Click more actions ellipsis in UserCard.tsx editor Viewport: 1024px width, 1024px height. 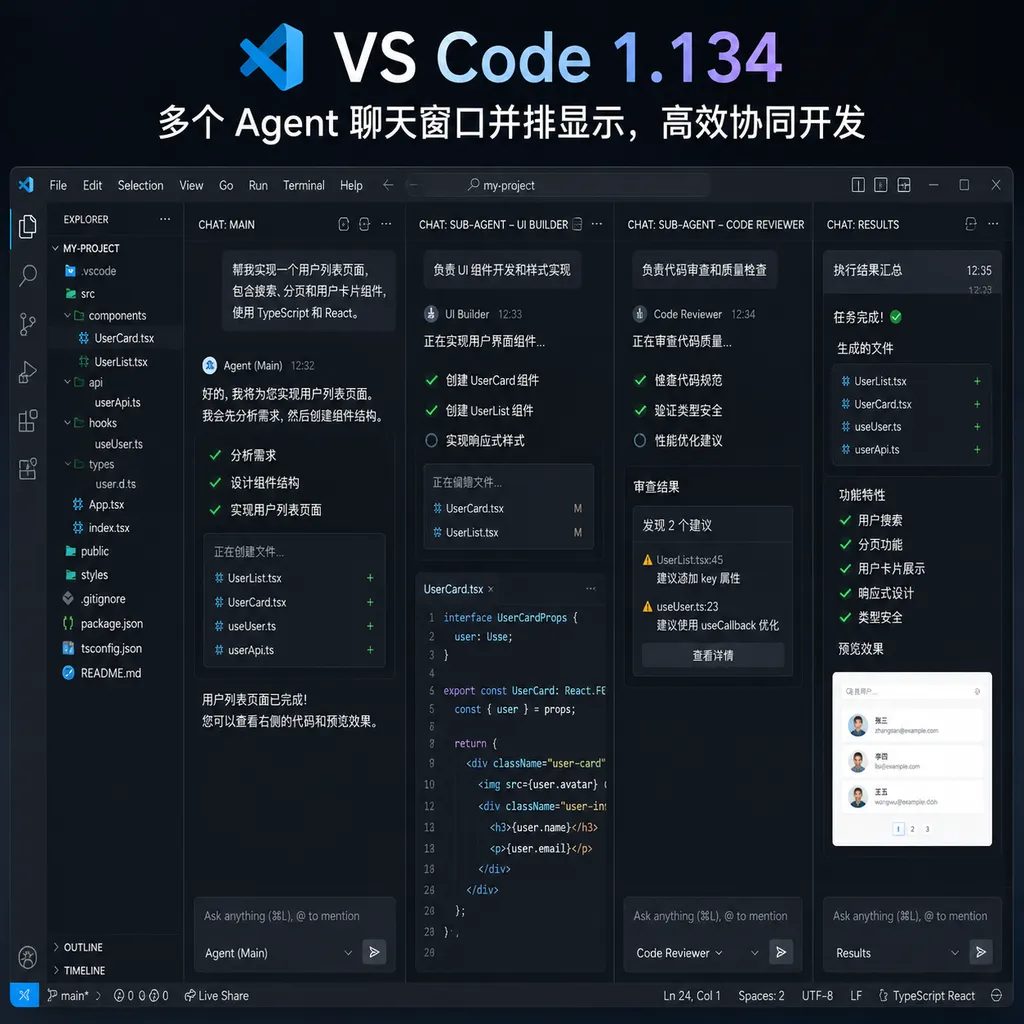point(591,588)
